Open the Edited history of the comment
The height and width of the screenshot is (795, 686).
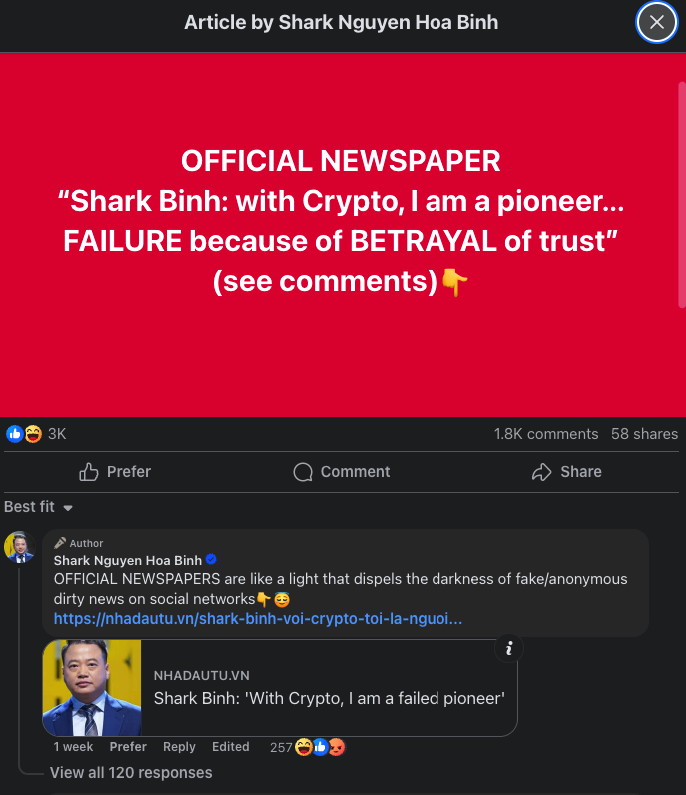(x=231, y=747)
